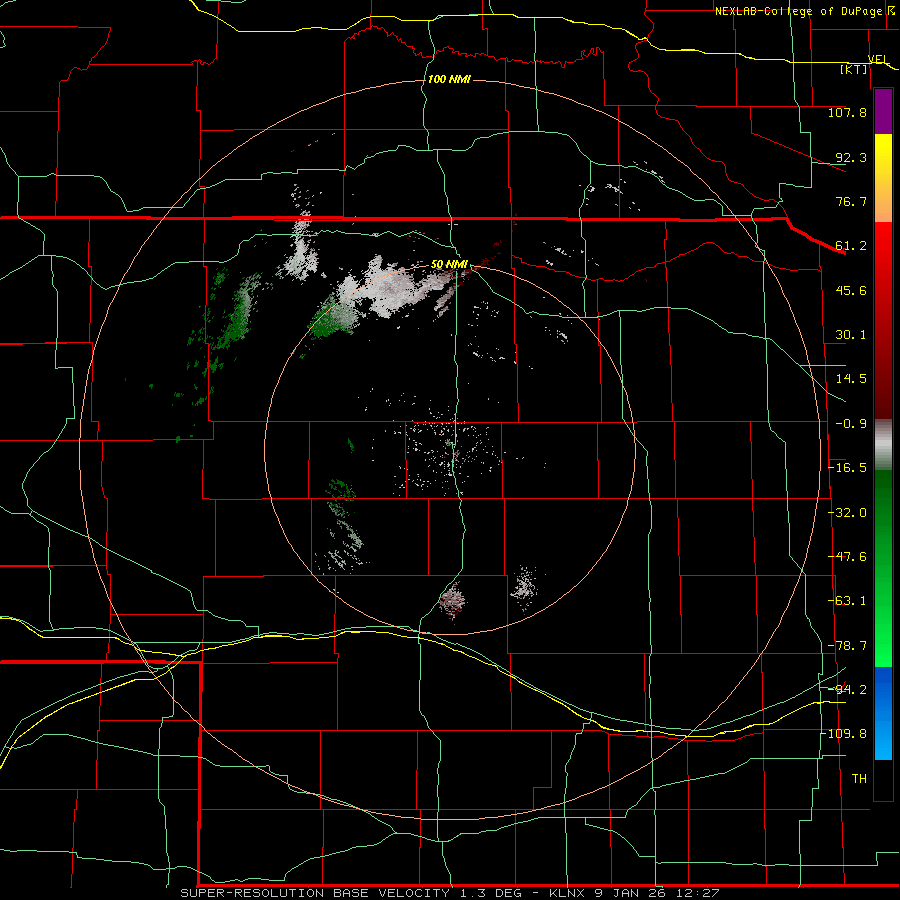Click the [KT] units label
Image resolution: width=900 pixels, height=900 pixels.
(854, 69)
